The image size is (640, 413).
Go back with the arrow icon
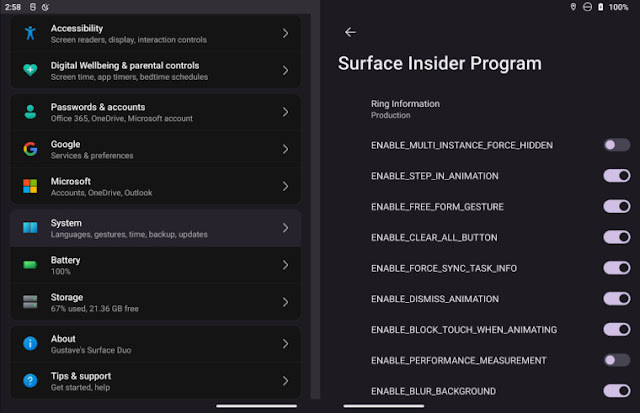coord(350,32)
